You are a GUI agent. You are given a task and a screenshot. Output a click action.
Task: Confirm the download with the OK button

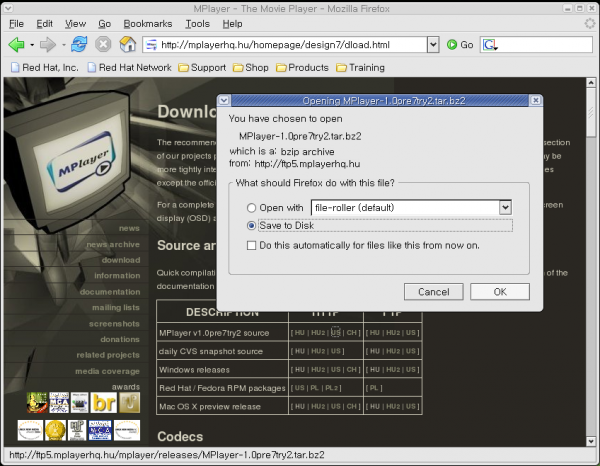500,292
